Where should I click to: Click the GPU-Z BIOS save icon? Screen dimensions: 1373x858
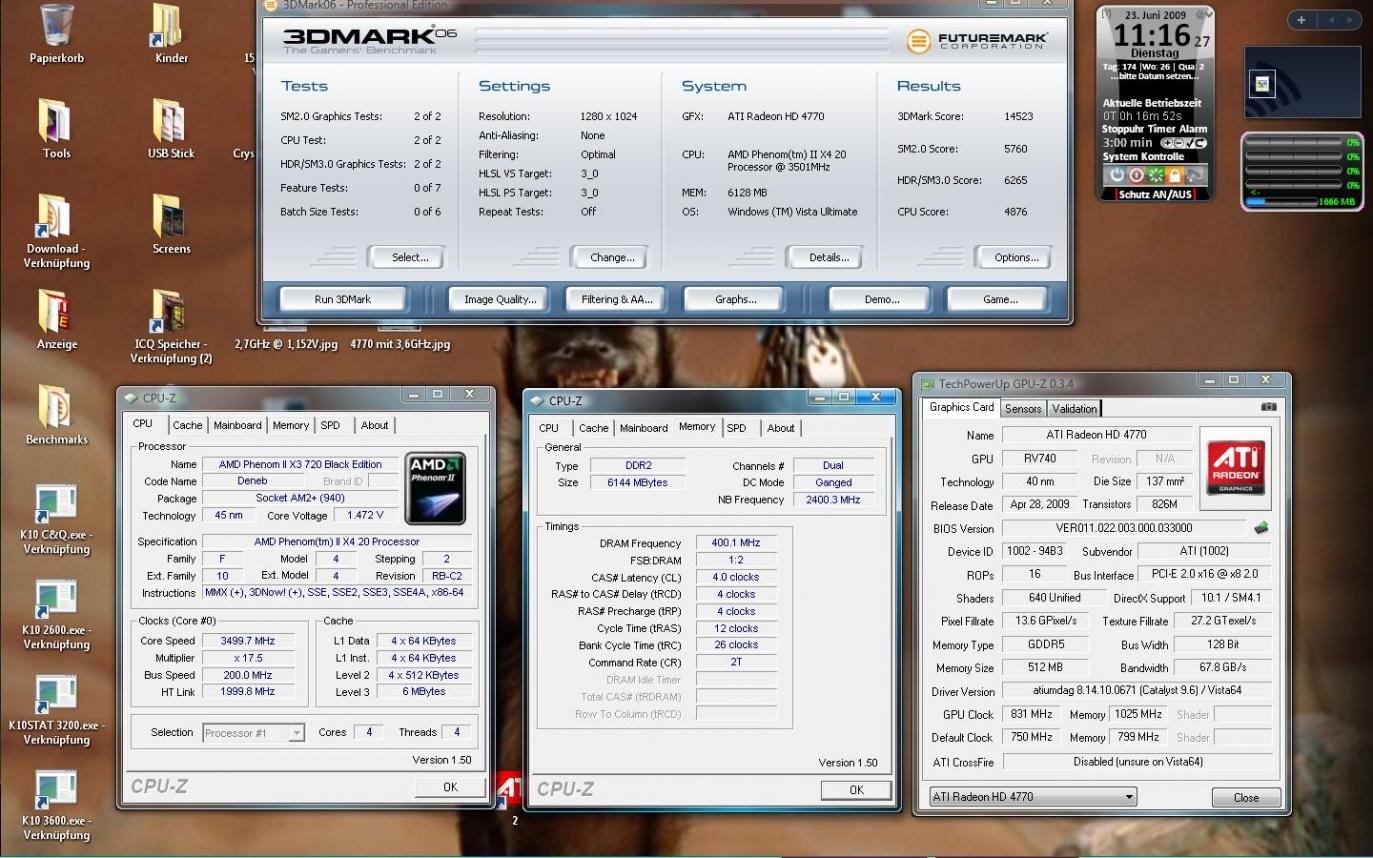coord(1262,527)
